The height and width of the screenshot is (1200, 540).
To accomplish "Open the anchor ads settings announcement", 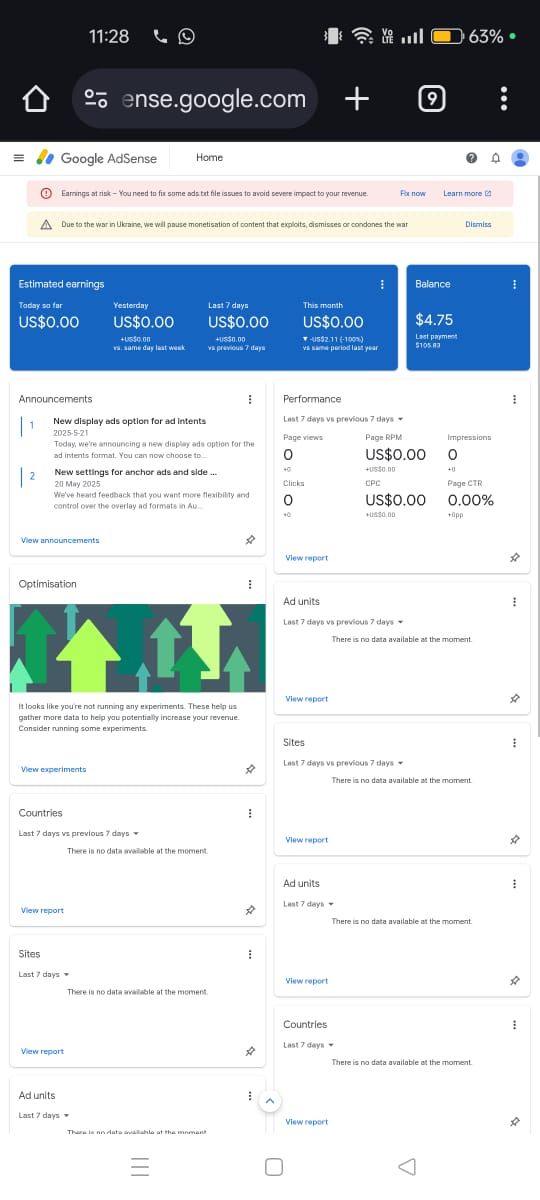I will coord(135,472).
